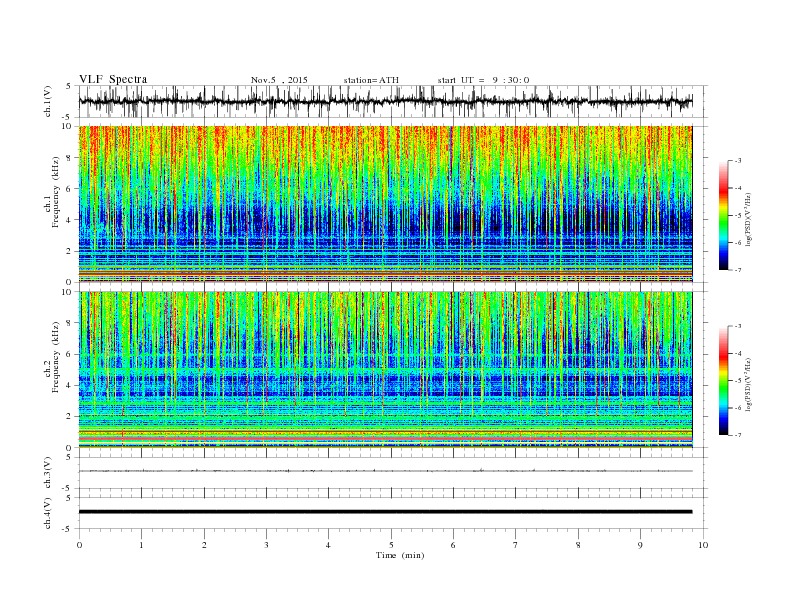Click the time axis tick label "1"
The width and height of the screenshot is (792, 612).
click(x=141, y=545)
